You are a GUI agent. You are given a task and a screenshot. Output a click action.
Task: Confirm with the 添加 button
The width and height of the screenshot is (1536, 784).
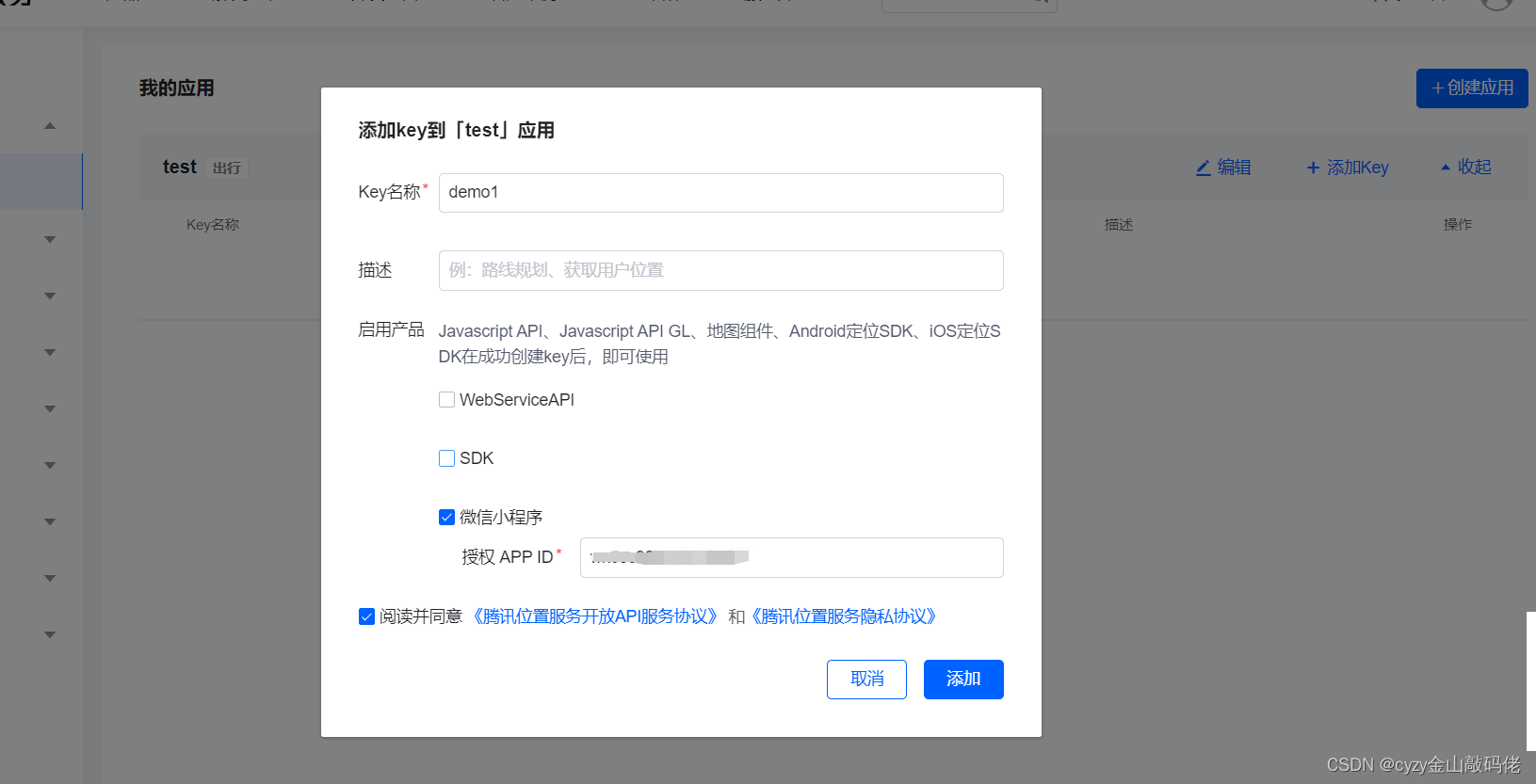(963, 680)
